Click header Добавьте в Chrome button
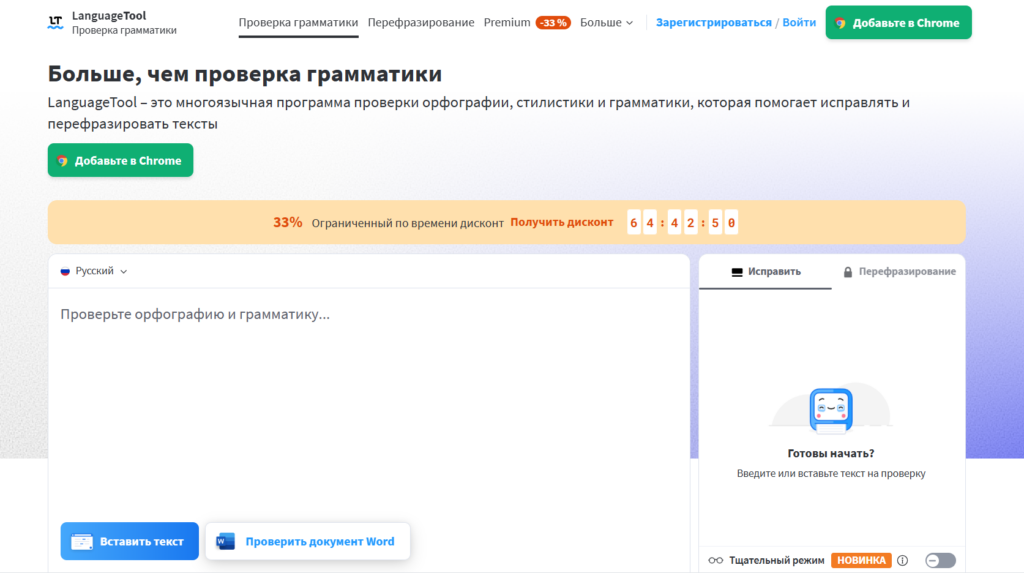The width and height of the screenshot is (1024, 573). [x=899, y=22]
